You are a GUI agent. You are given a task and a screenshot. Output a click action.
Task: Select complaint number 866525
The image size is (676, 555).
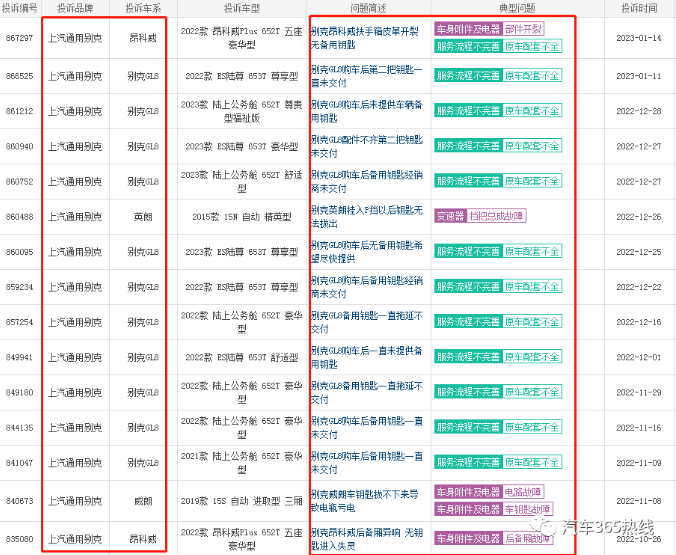click(x=19, y=76)
